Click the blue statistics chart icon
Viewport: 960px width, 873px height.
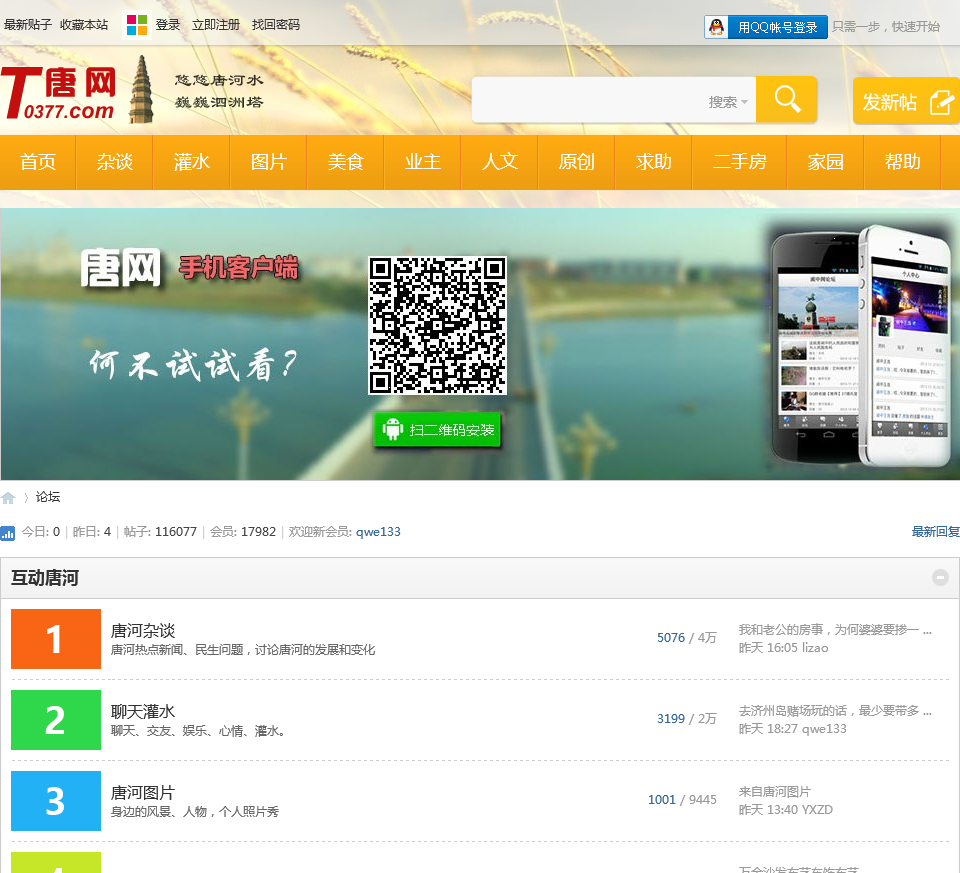(7, 533)
